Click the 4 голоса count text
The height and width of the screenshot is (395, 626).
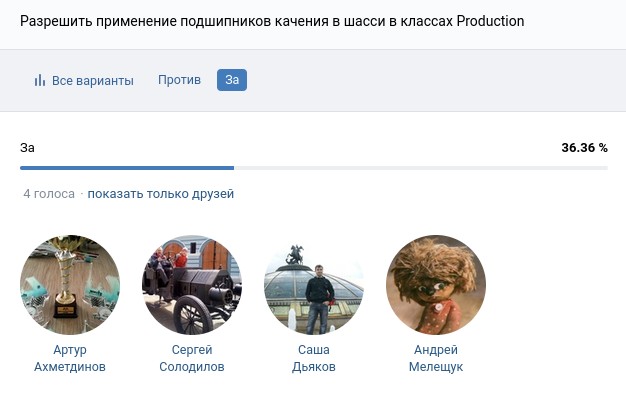(49, 194)
